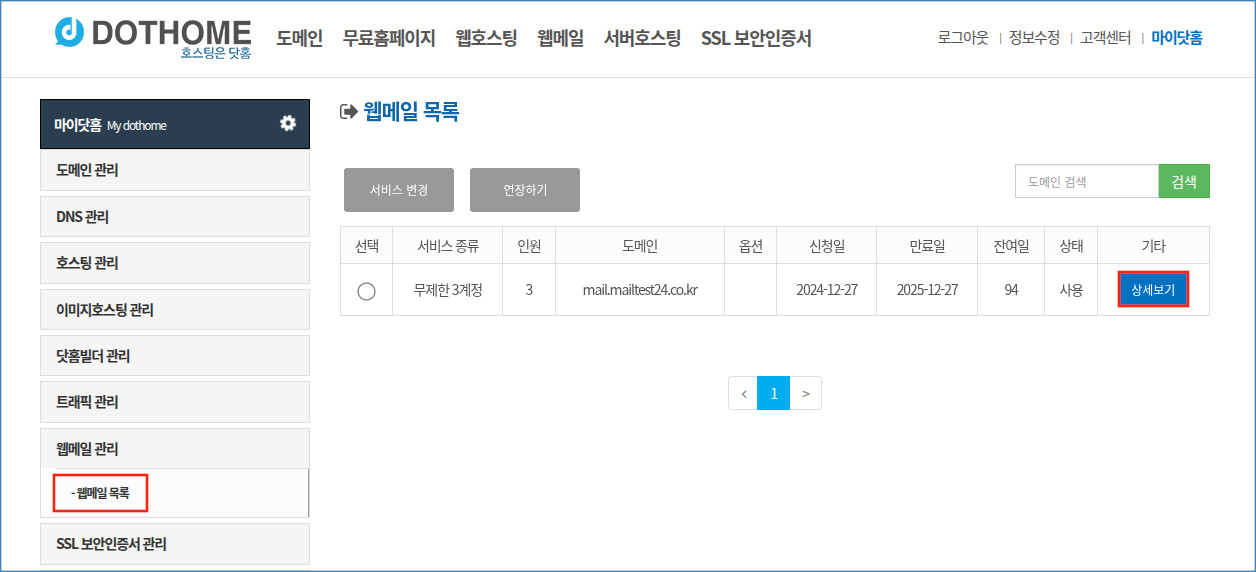Open the 도메인 top menu

click(x=299, y=39)
